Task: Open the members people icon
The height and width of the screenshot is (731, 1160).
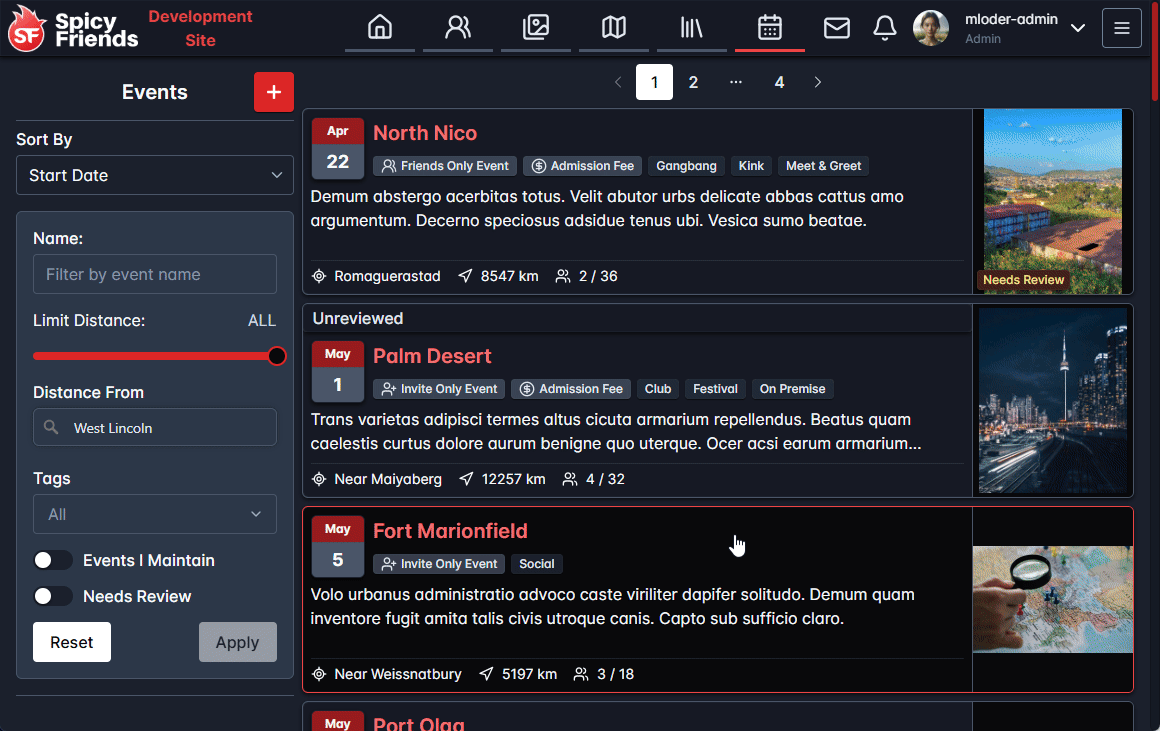Action: click(458, 28)
